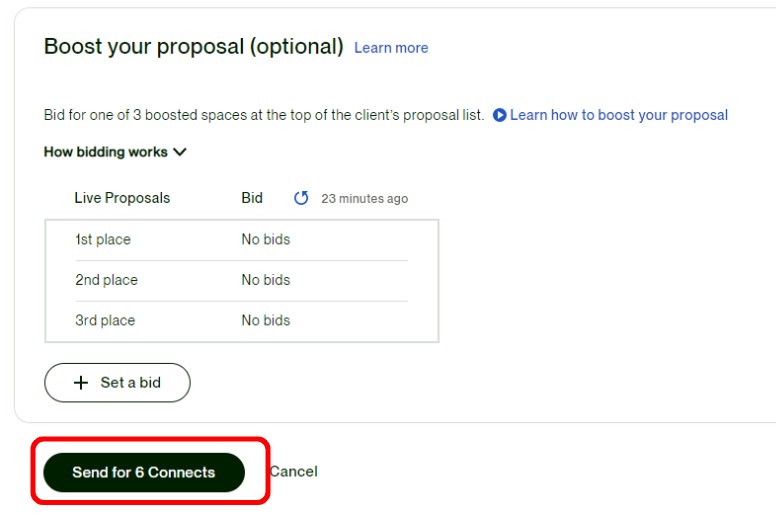The width and height of the screenshot is (776, 524).
Task: Expand the How bidding works chevron
Action: pyautogui.click(x=180, y=152)
